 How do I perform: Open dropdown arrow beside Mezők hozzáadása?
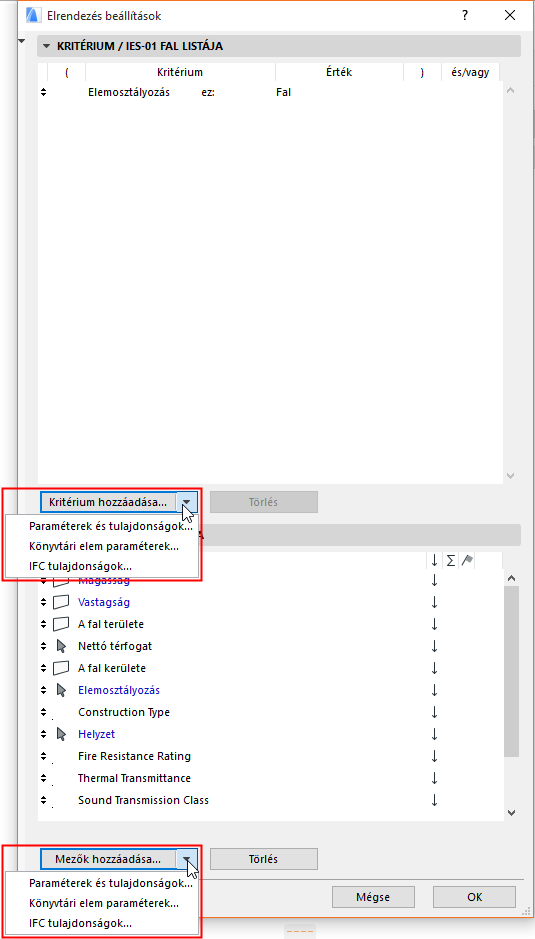[x=188, y=859]
